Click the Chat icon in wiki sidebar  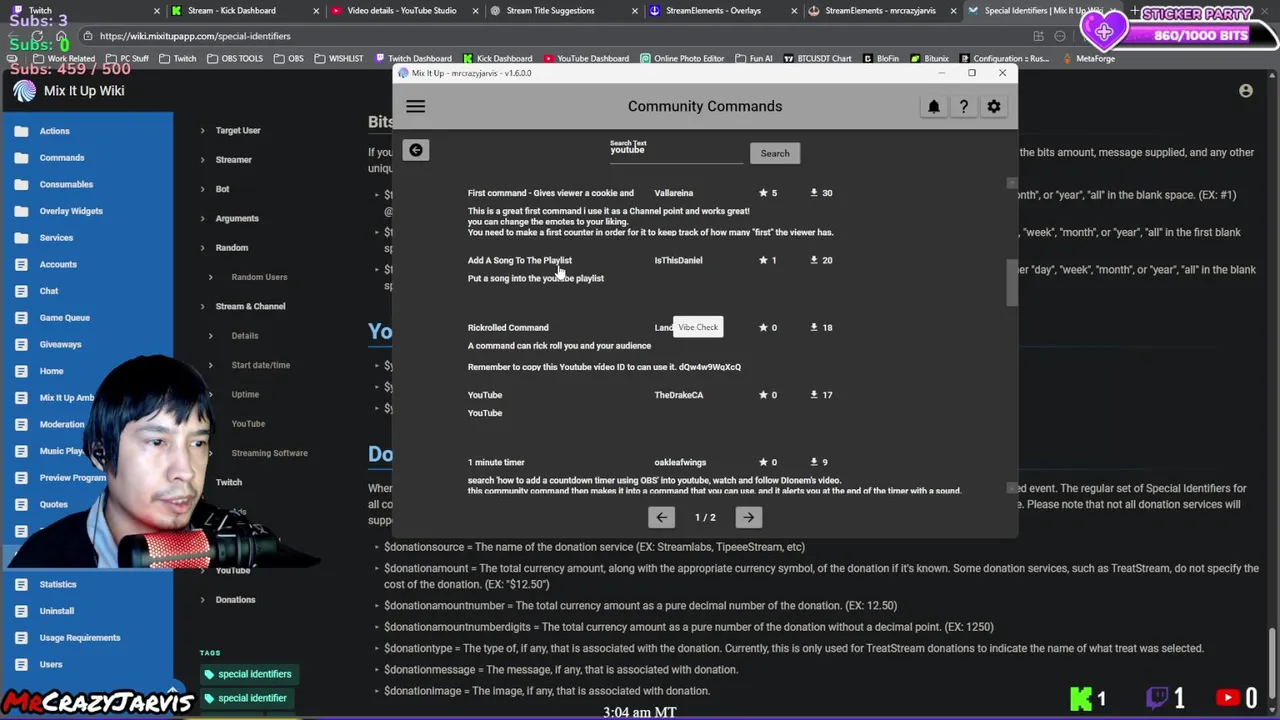click(22, 291)
